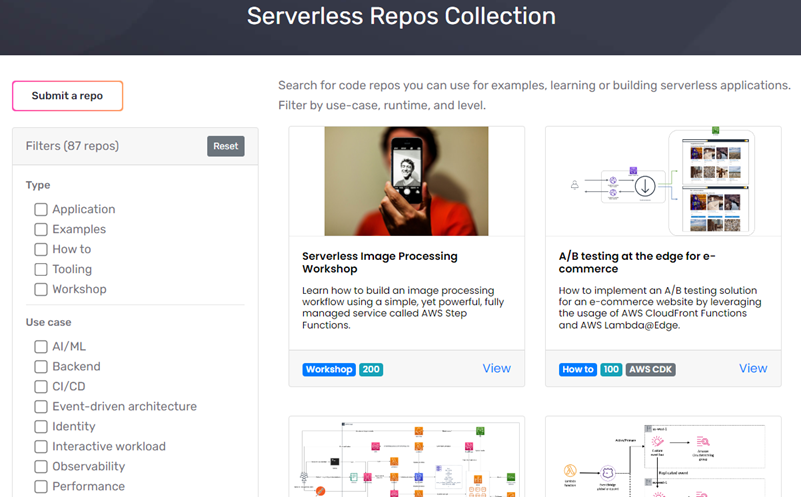Image resolution: width=801 pixels, height=497 pixels.
Task: Click the blue Workshop tag badge
Action: click(329, 369)
